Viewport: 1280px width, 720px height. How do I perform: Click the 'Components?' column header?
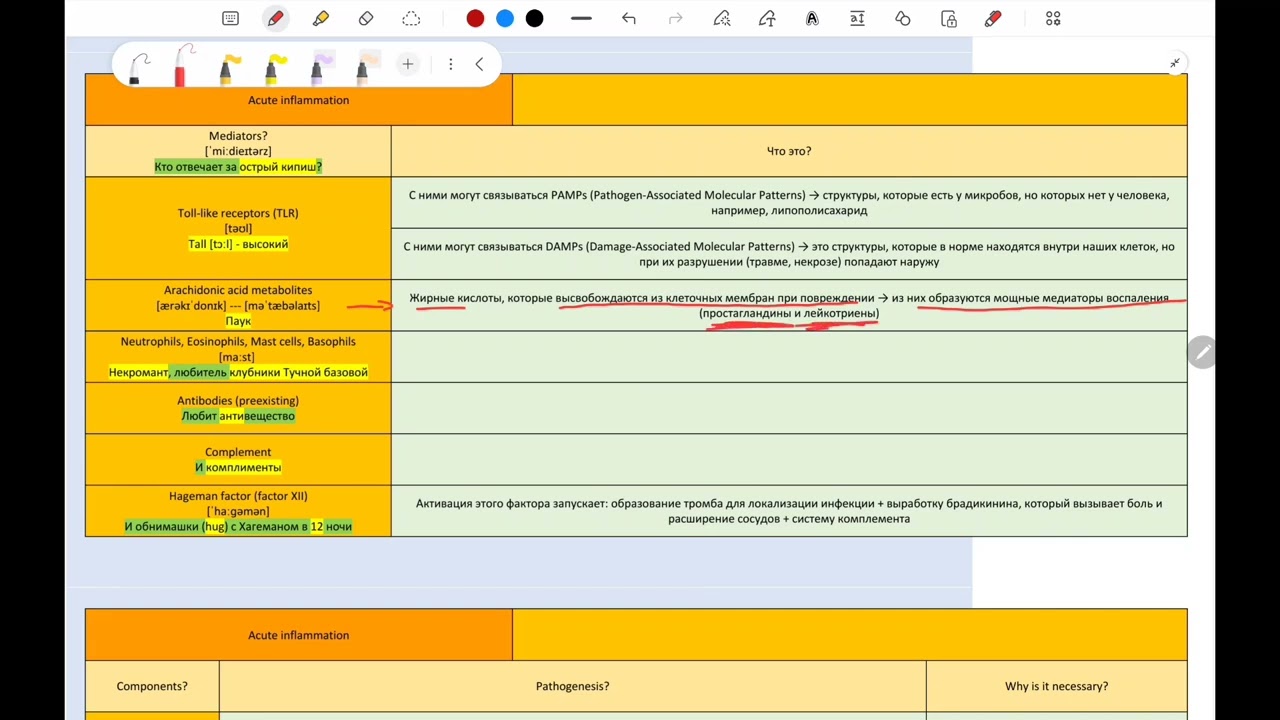coord(152,686)
